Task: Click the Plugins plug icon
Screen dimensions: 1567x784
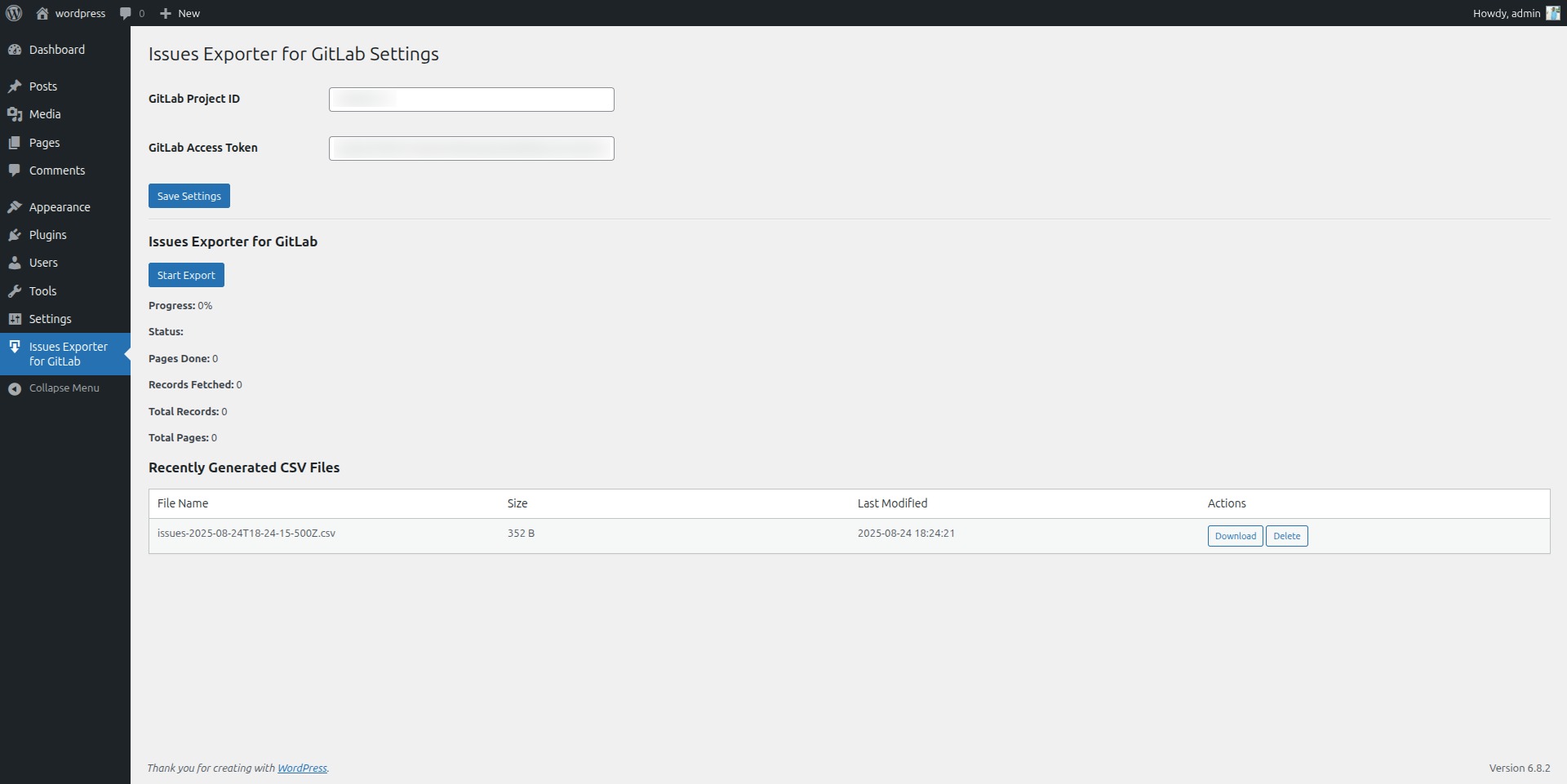Action: (x=15, y=235)
